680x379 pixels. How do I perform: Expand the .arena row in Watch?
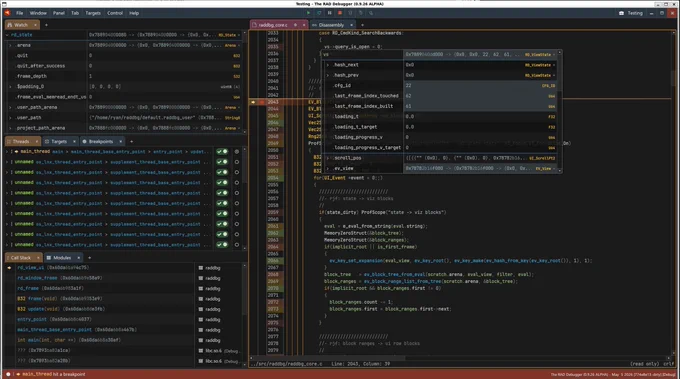[10, 45]
